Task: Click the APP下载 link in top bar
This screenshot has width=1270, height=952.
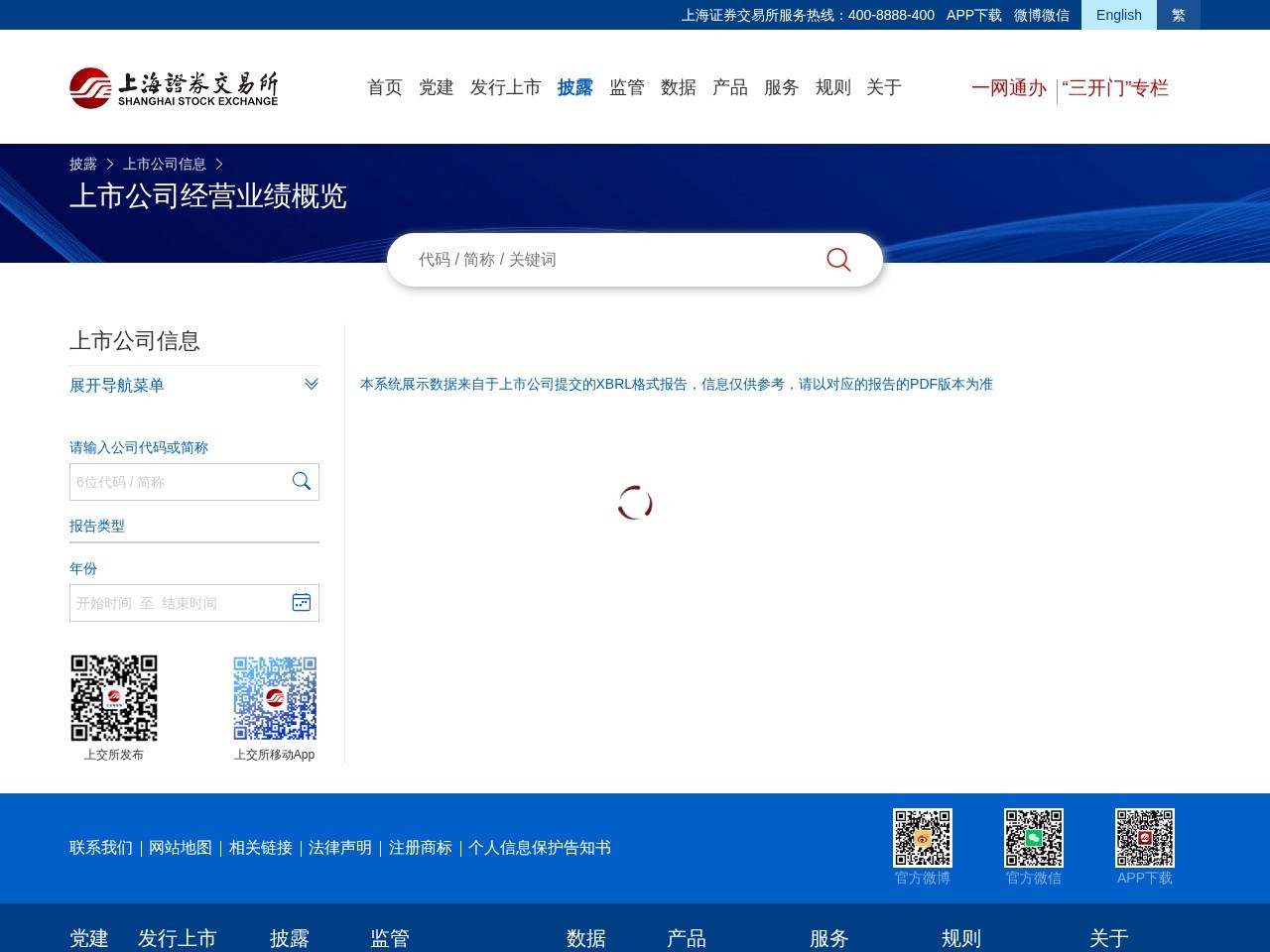Action: pyautogui.click(x=974, y=15)
